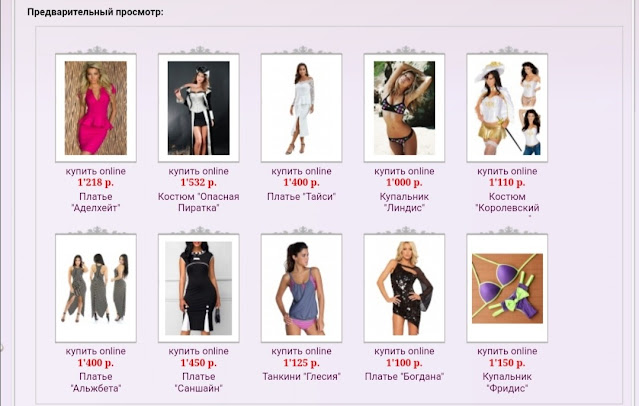Select the Платье "Богдана" title link

pyautogui.click(x=404, y=376)
